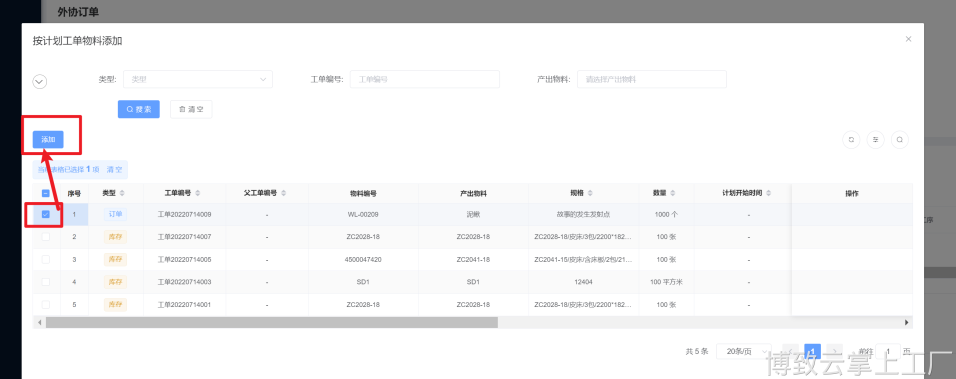
Task: Click the 库存 tag in row 4
Action: point(115,282)
